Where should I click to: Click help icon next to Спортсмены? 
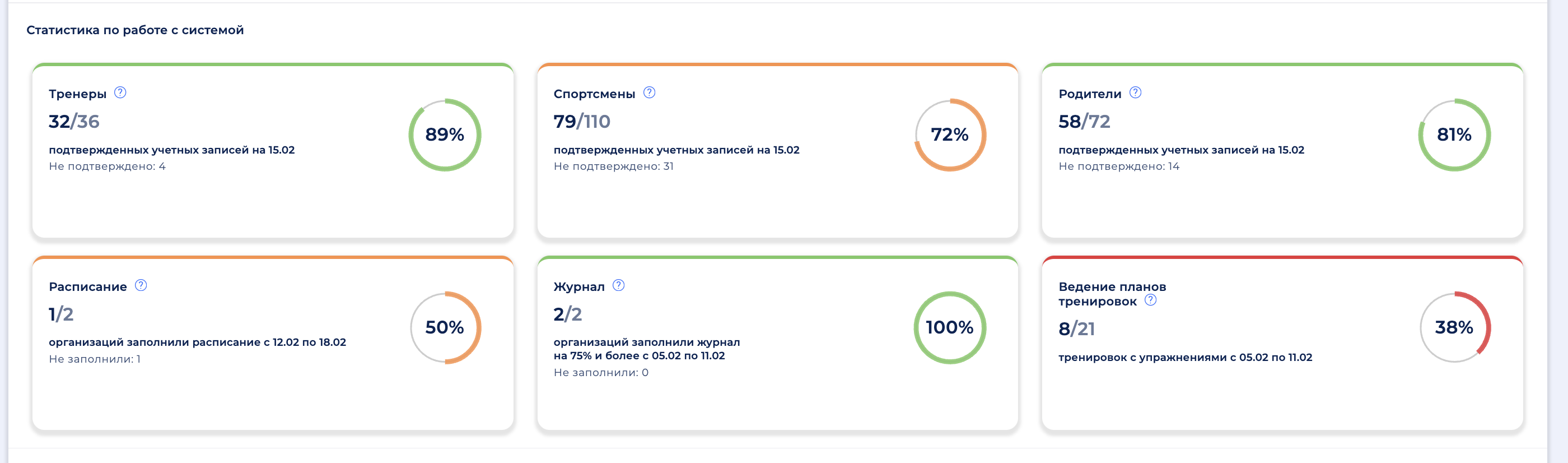(650, 92)
